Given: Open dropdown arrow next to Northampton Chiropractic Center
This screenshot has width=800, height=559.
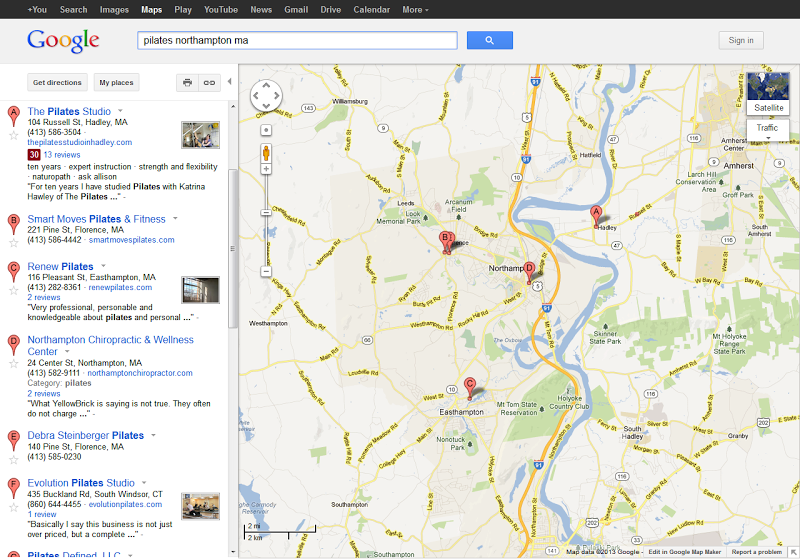Looking at the screenshot, I should pos(67,351).
